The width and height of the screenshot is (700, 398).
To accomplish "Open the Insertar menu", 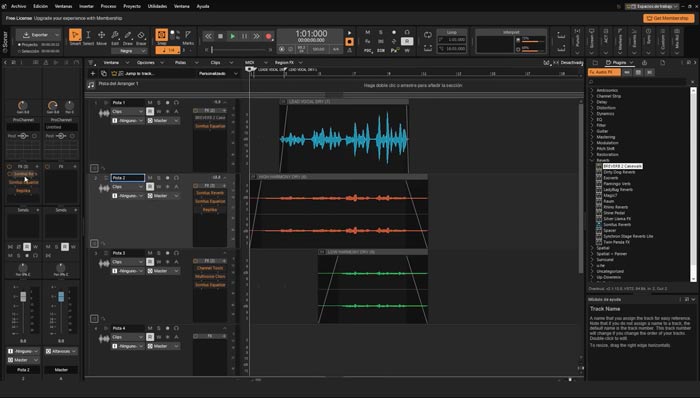I will tap(86, 6).
